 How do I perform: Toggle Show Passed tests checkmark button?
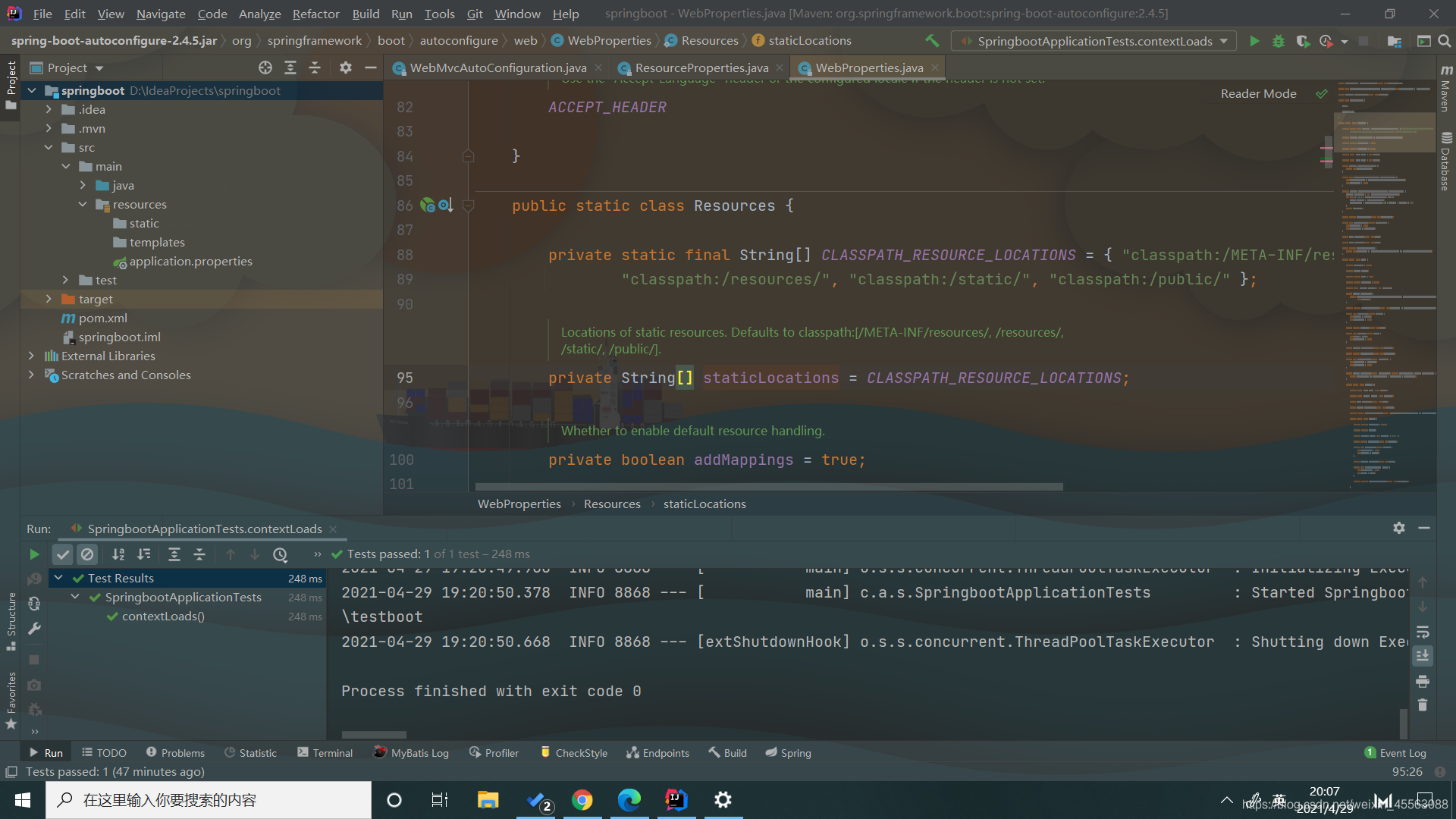tap(63, 554)
